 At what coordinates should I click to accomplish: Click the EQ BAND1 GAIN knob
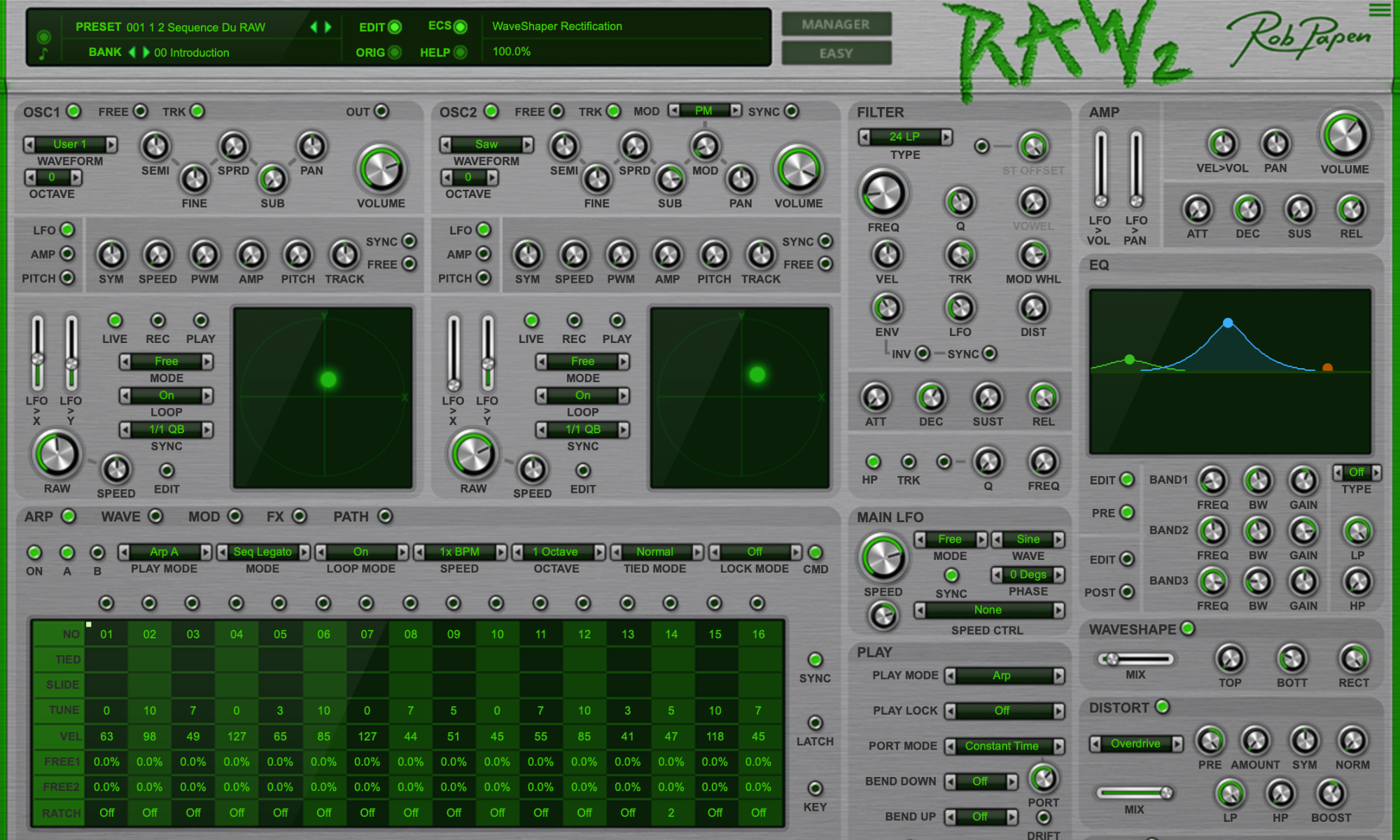pyautogui.click(x=1303, y=481)
